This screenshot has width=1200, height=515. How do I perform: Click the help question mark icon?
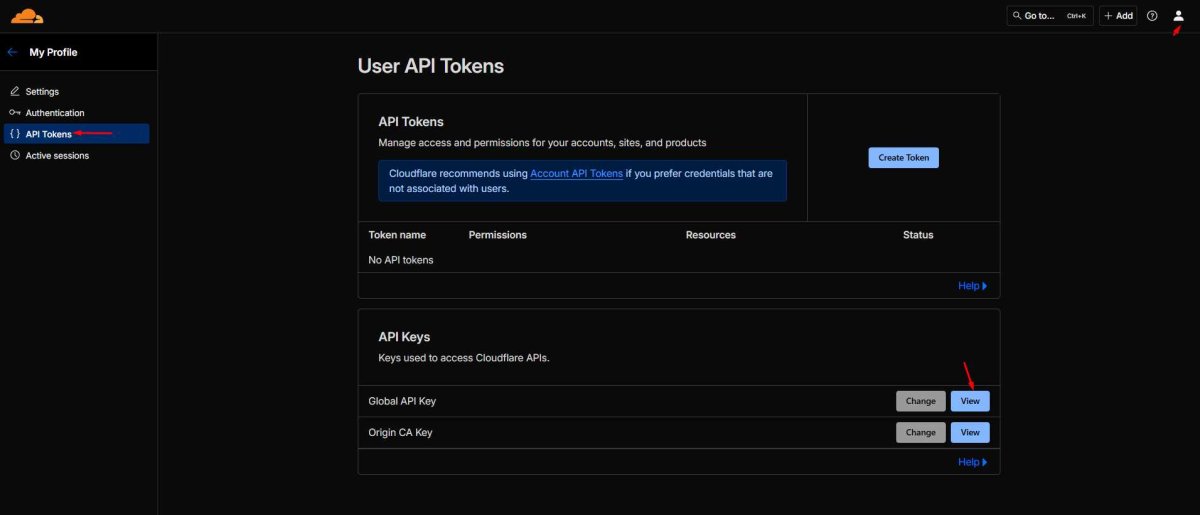[1152, 16]
